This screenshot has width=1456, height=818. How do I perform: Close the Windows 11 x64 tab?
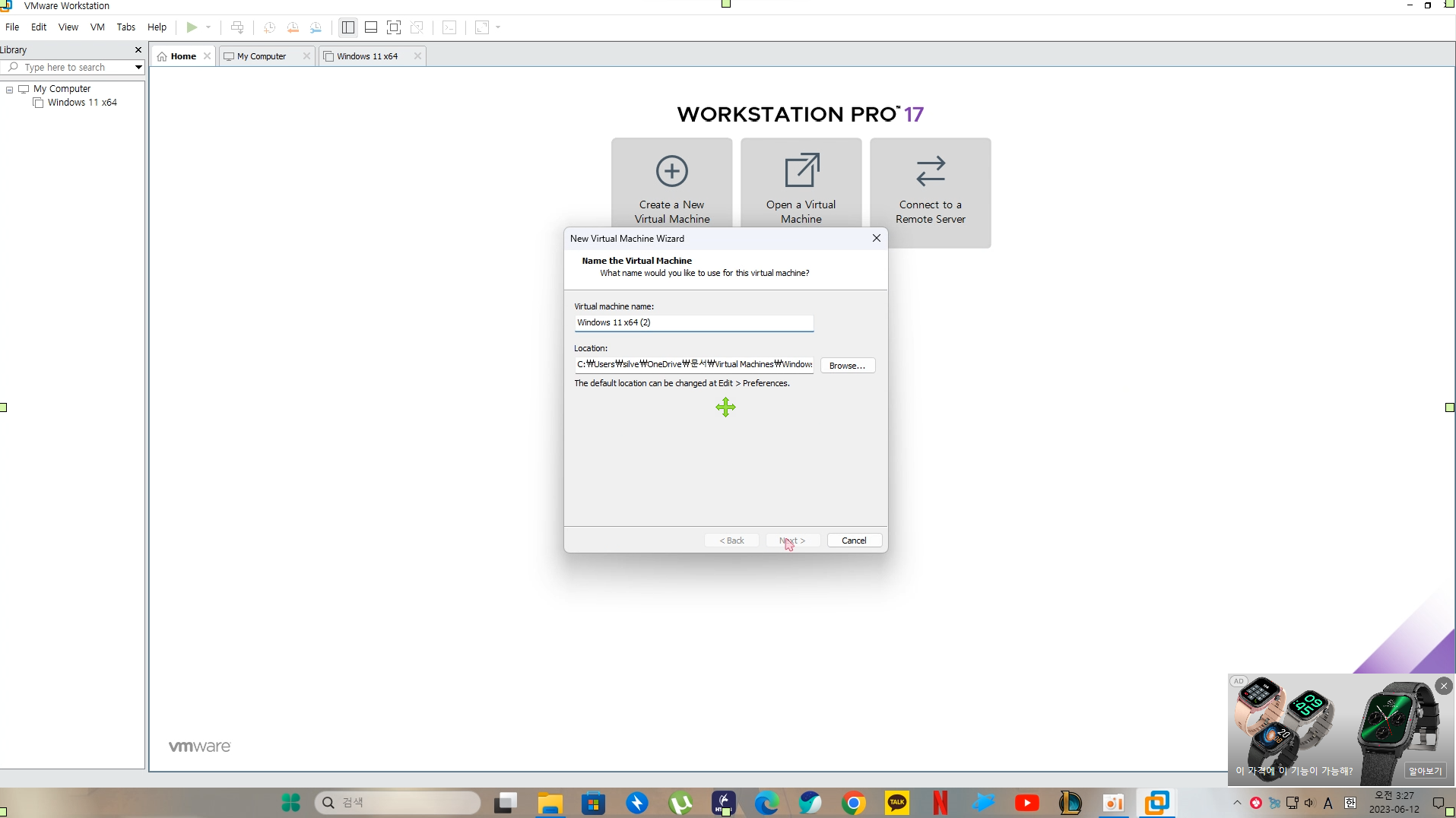[x=417, y=56]
